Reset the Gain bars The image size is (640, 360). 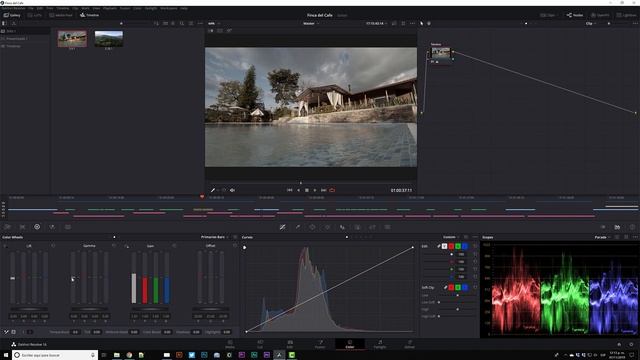tap(174, 246)
